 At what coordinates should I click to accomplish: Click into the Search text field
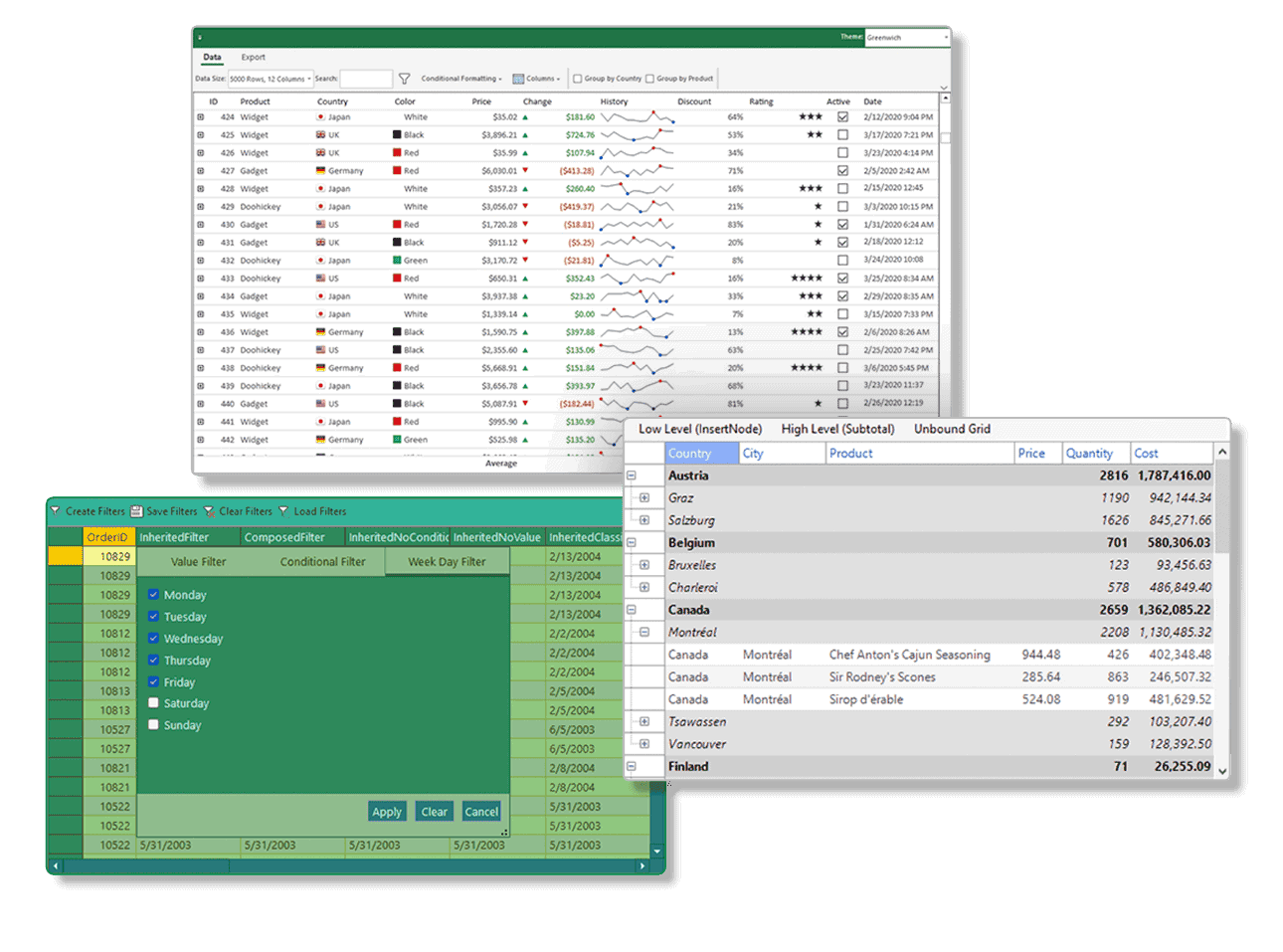[x=366, y=79]
